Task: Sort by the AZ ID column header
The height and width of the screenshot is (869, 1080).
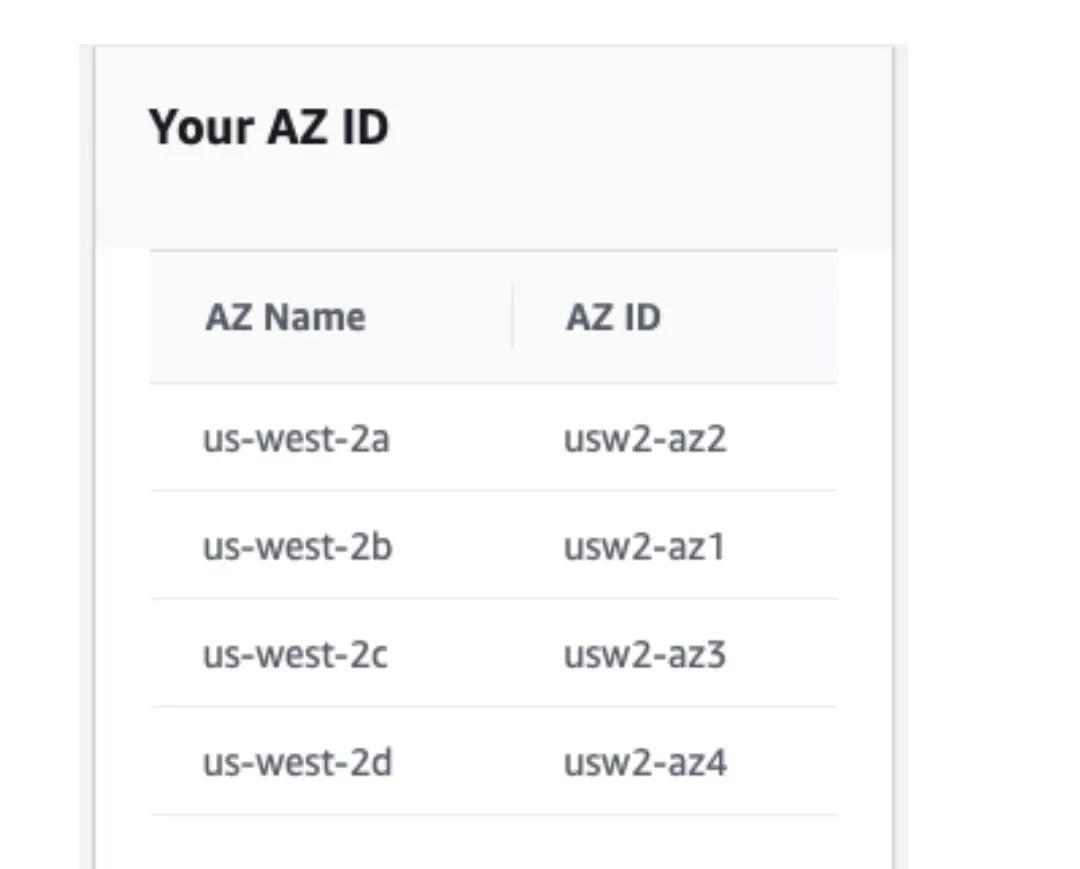Action: point(613,318)
